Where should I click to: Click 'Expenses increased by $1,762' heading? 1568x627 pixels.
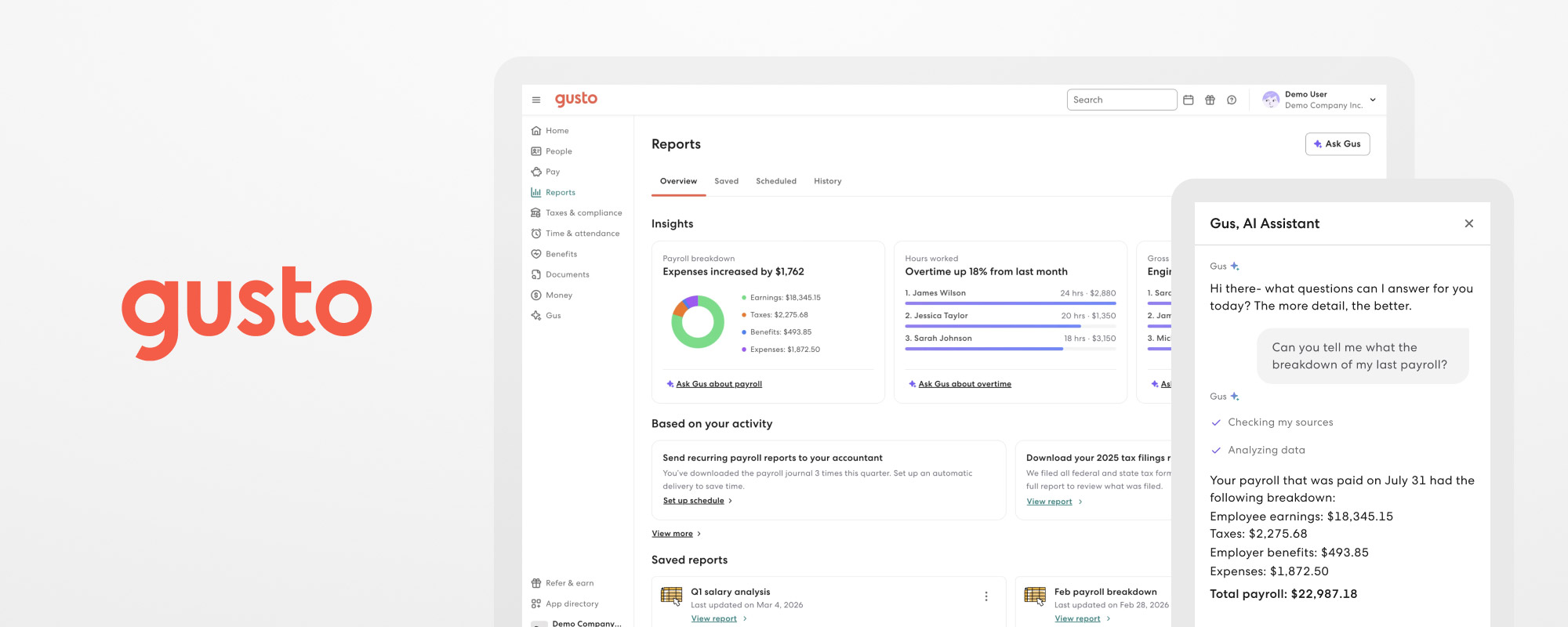tap(733, 272)
